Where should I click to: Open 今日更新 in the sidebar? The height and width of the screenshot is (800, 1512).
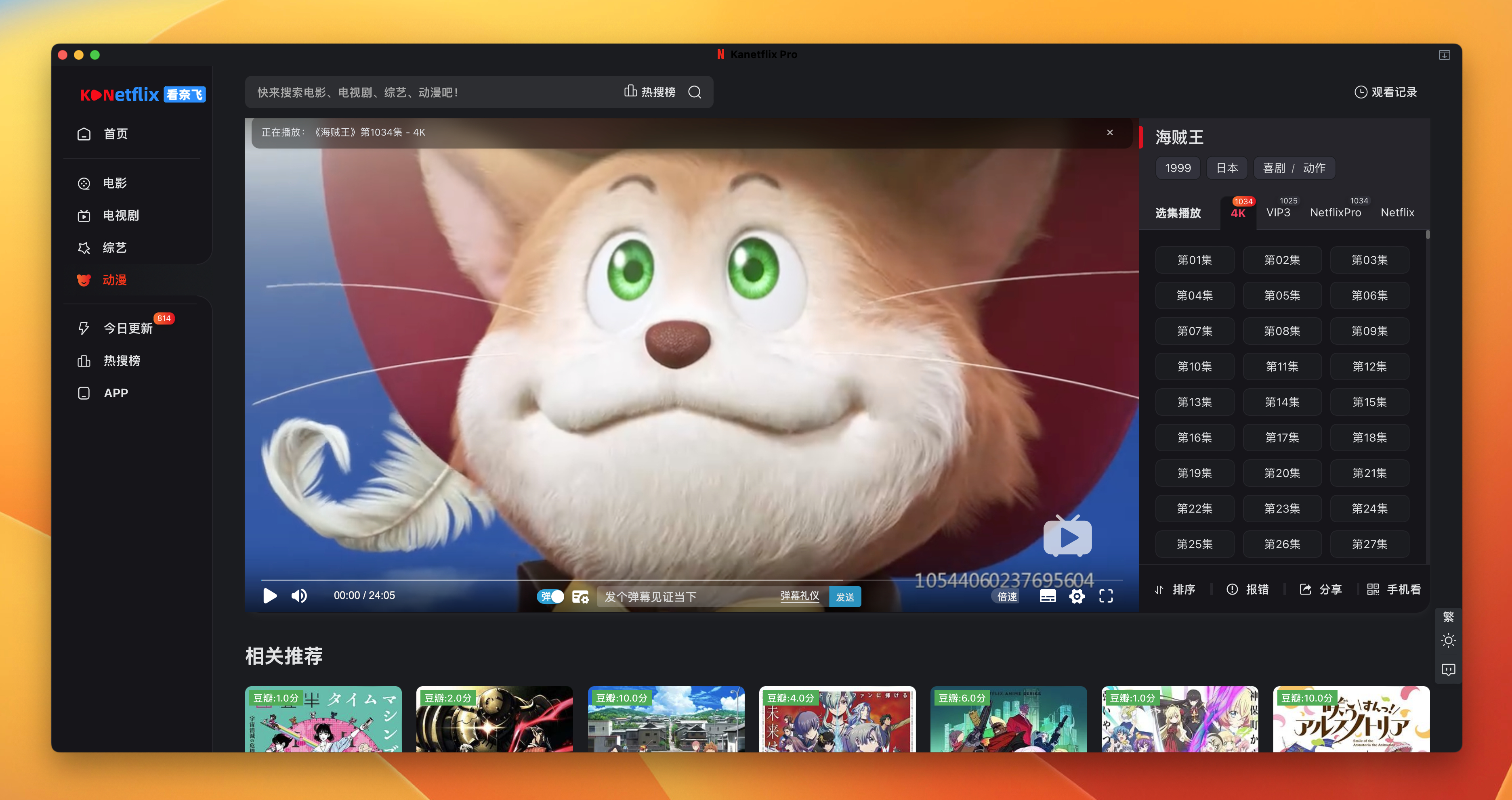coord(127,329)
